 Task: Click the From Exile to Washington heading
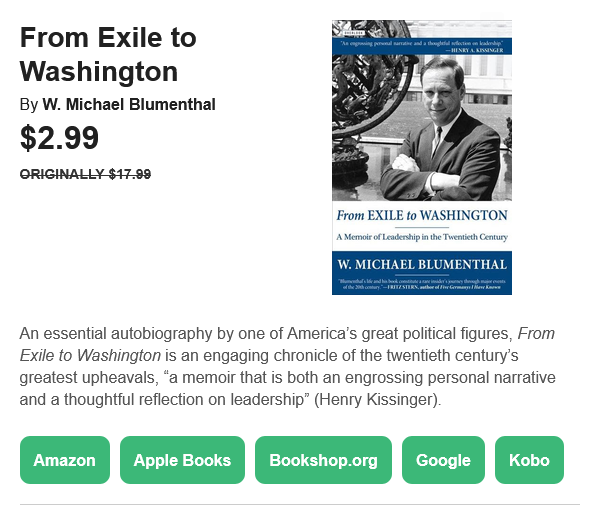click(108, 54)
